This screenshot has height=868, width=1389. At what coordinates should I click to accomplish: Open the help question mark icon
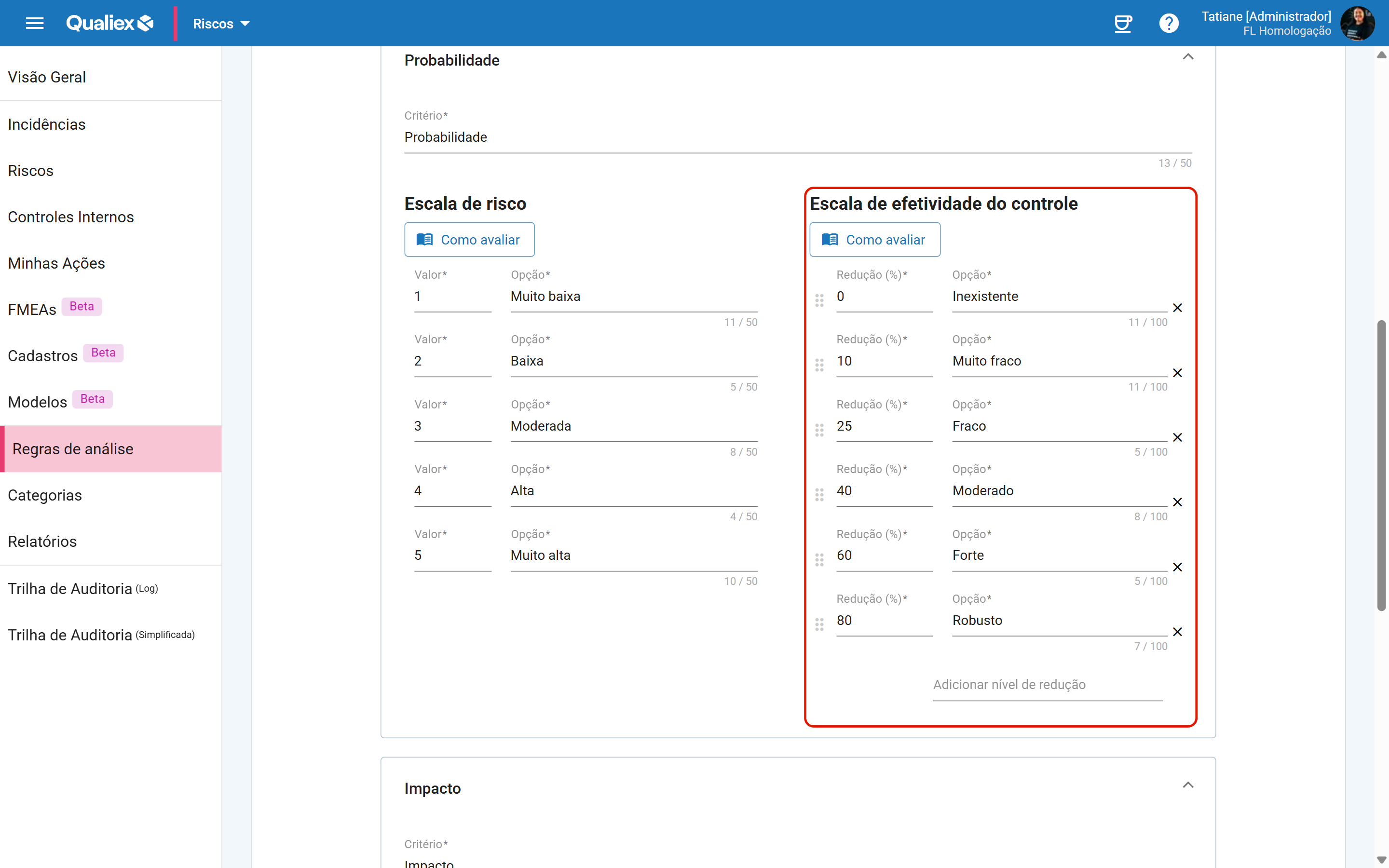click(1169, 24)
